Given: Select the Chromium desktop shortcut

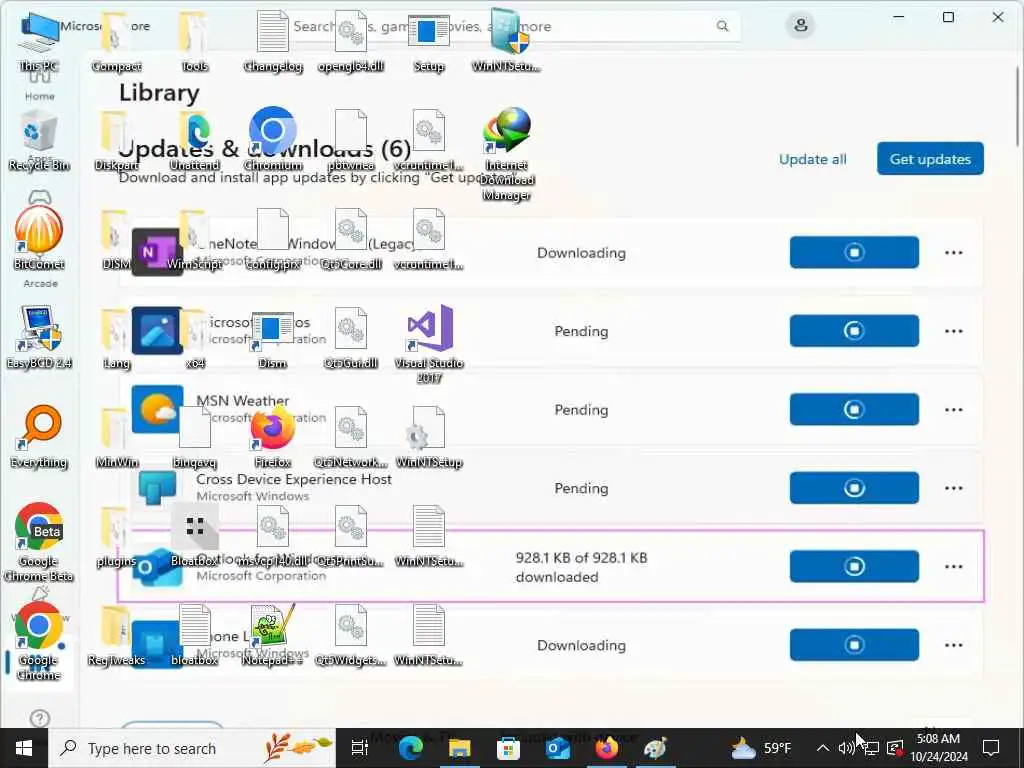Looking at the screenshot, I should (x=272, y=140).
